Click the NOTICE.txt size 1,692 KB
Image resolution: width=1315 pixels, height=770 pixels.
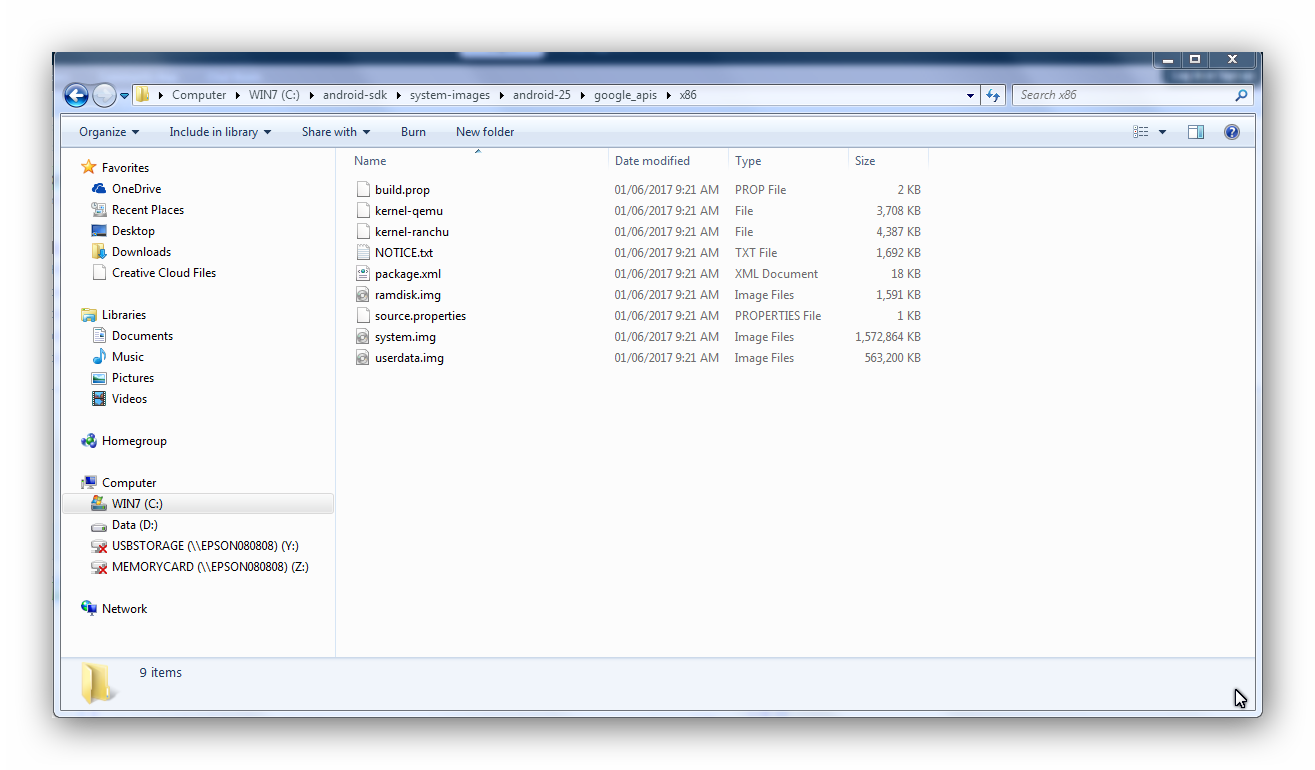(x=898, y=253)
